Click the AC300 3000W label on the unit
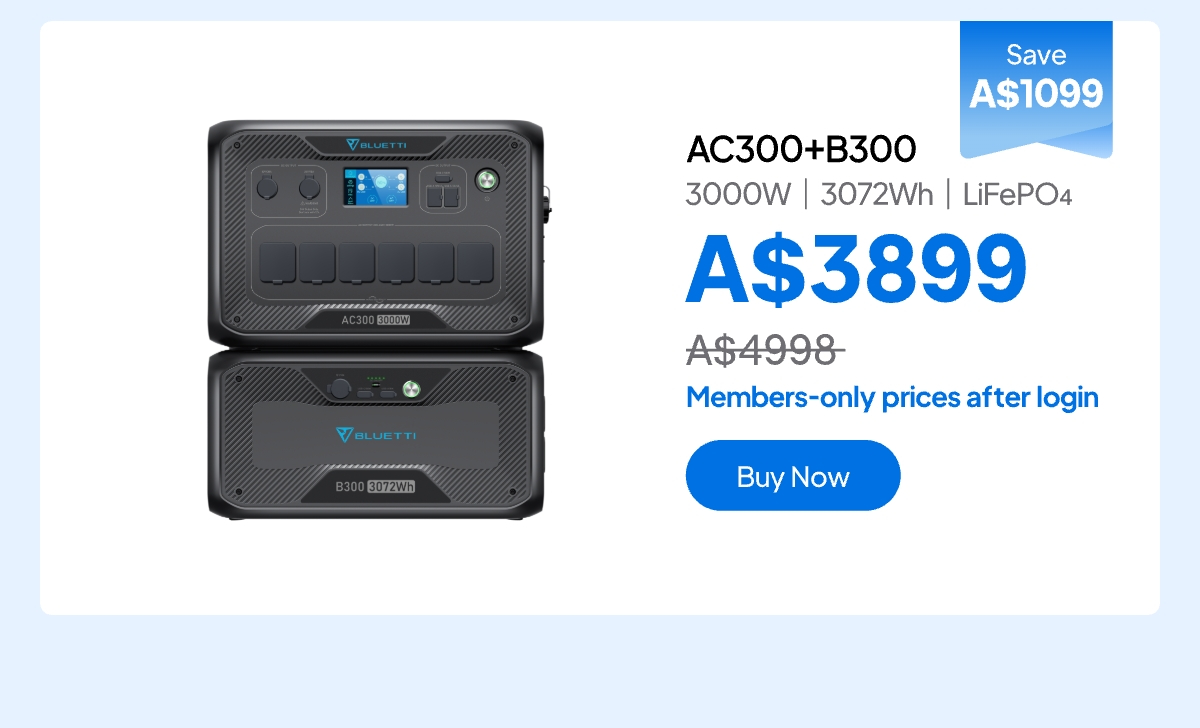This screenshot has height=728, width=1200. point(376,320)
